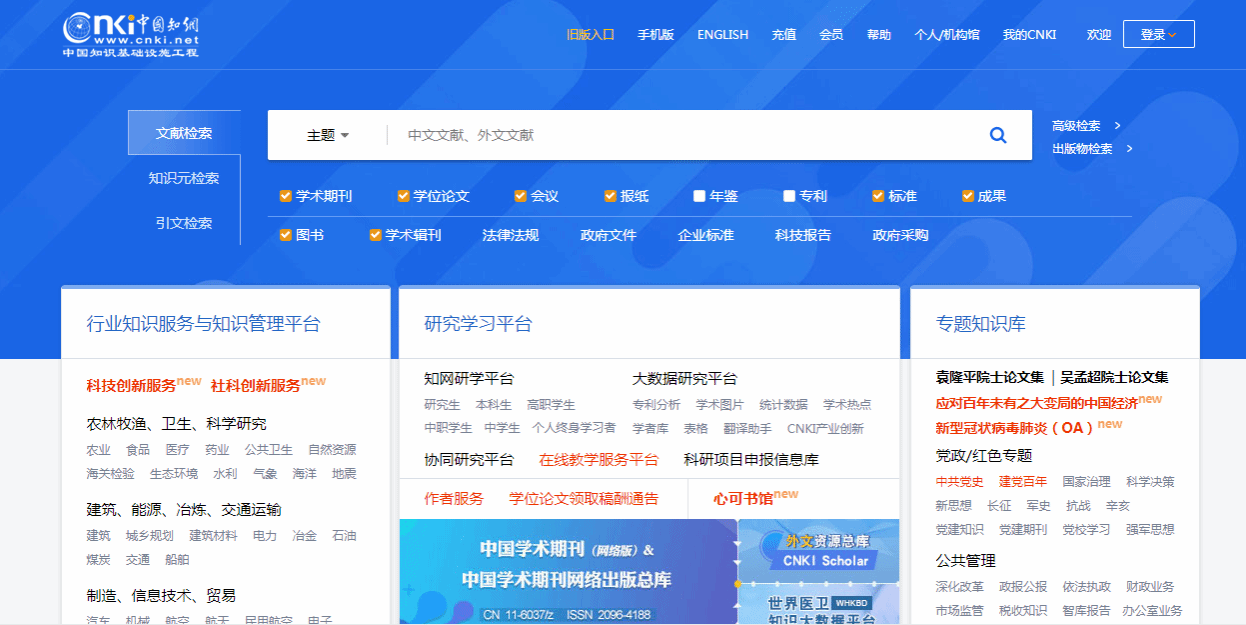
Task: Open the 充值 recharge page
Action: [784, 35]
